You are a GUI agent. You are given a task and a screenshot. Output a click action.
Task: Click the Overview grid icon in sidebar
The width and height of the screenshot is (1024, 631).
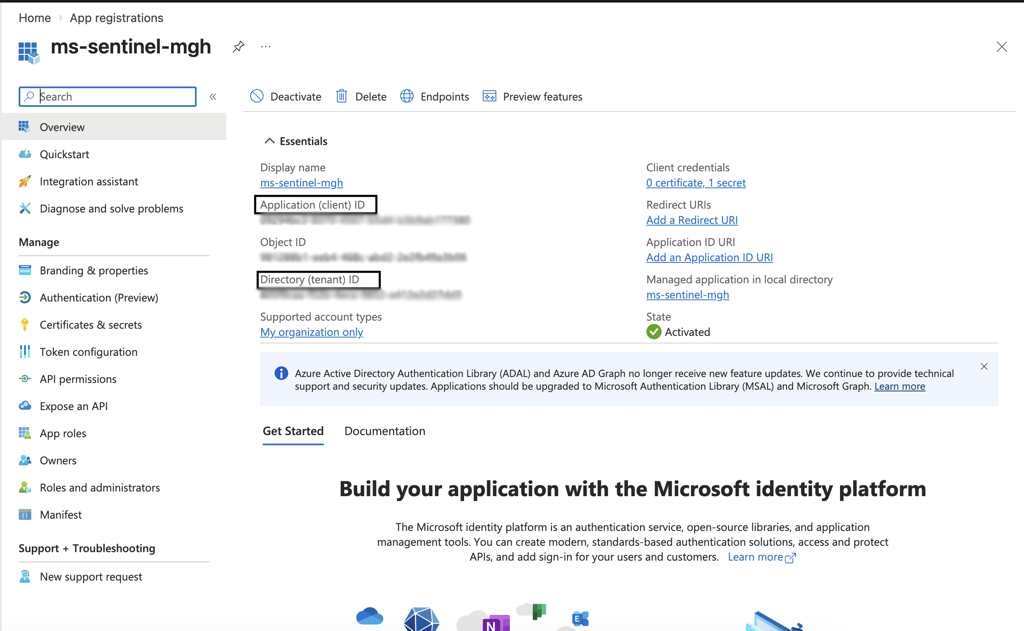coord(25,127)
